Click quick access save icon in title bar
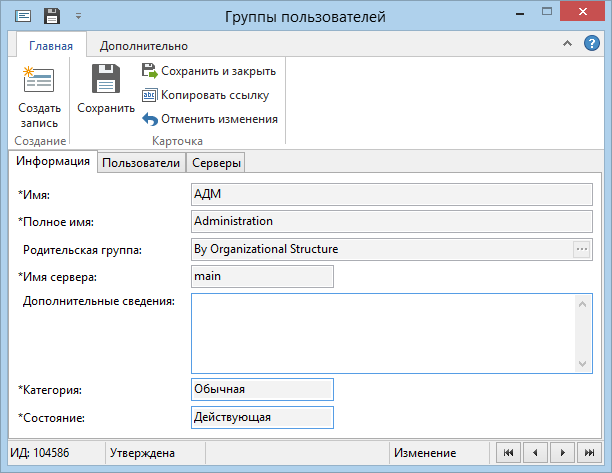The height and width of the screenshot is (473, 612). pyautogui.click(x=52, y=16)
